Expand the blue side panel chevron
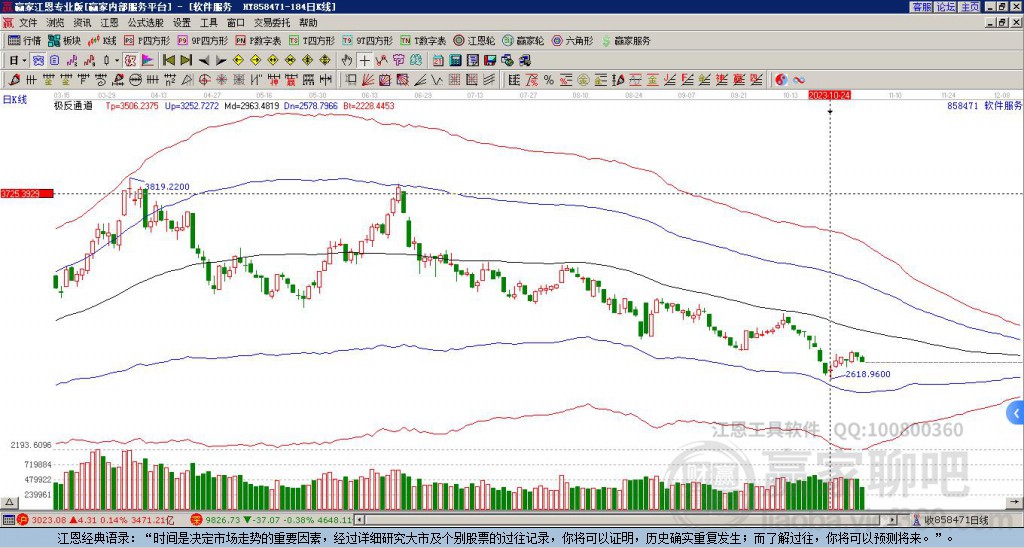The height and width of the screenshot is (548, 1024). pos(1016,413)
